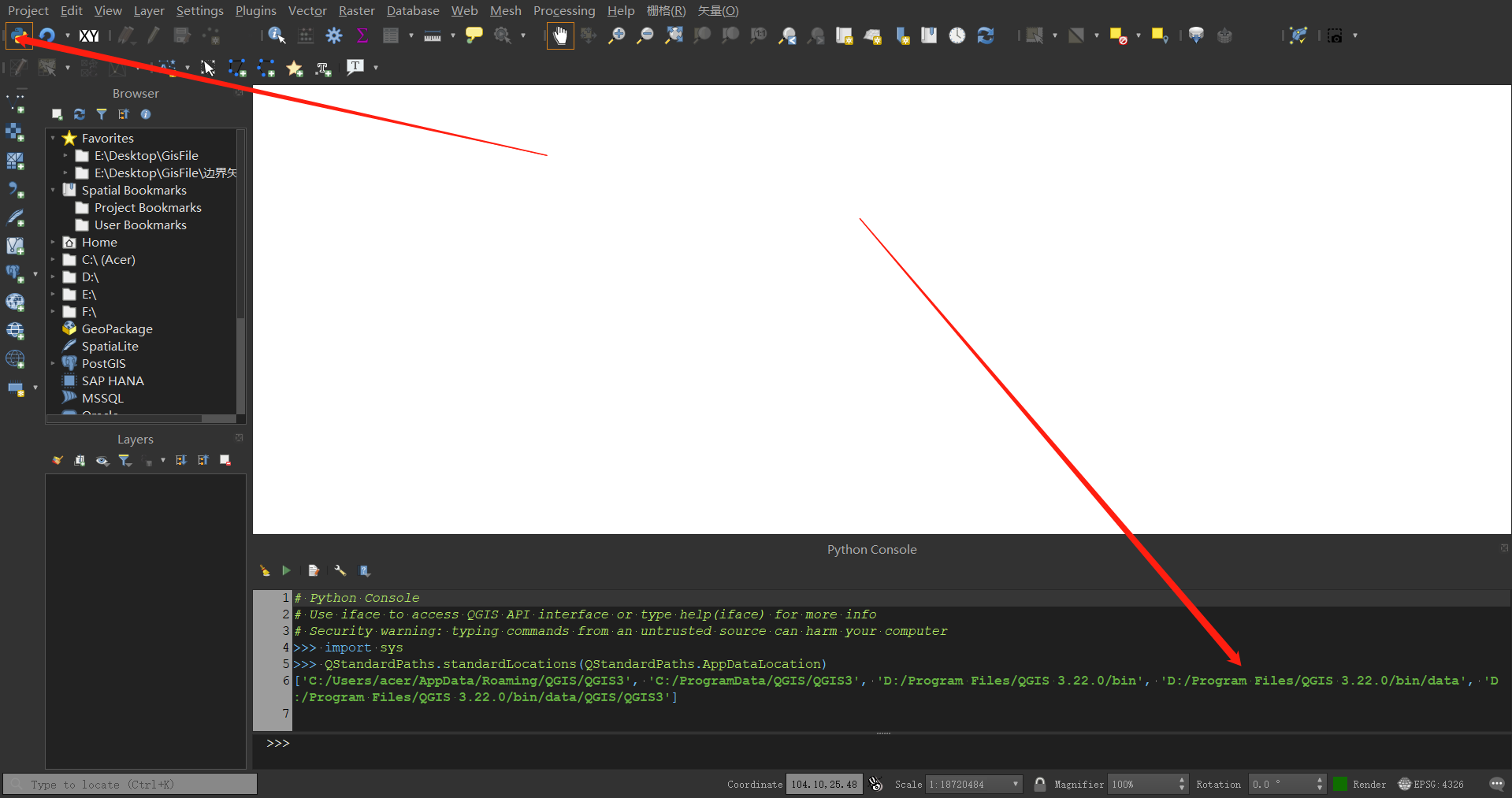The image size is (1512, 798).
Task: Clear the Python Console with the broom icon
Action: click(265, 570)
